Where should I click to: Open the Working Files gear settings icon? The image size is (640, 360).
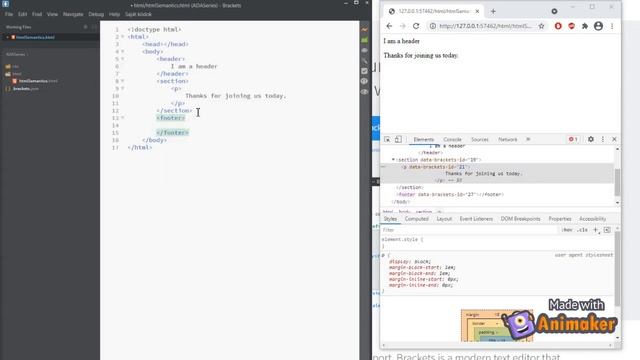click(x=85, y=27)
